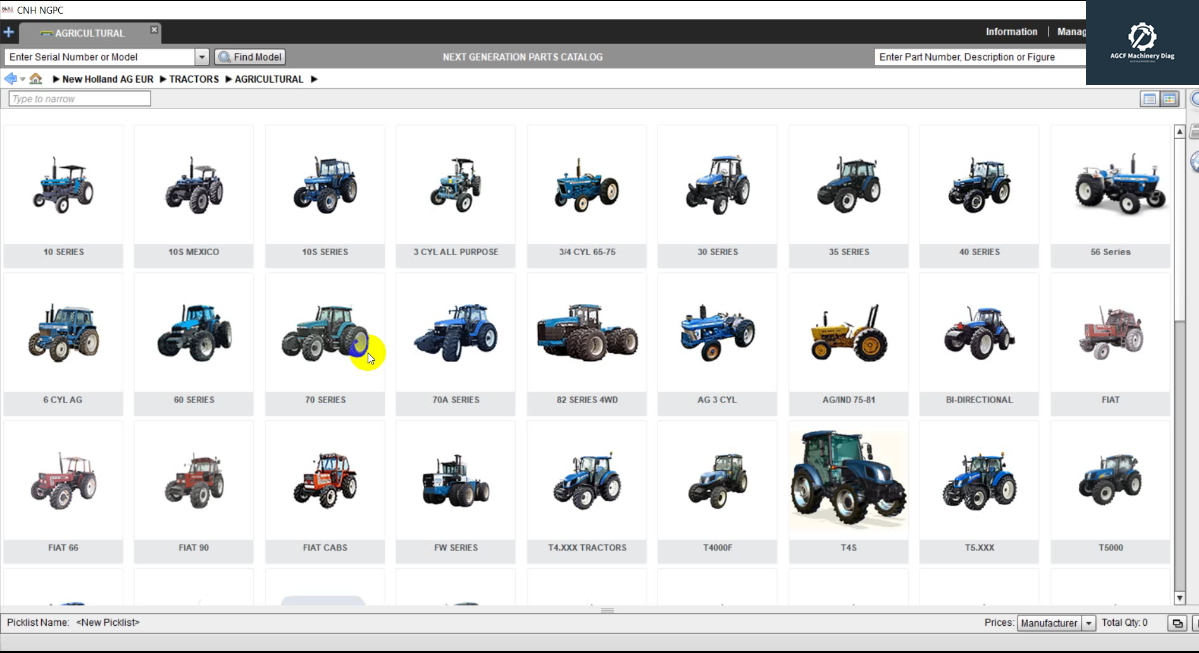Click inside the Type to narrow field

point(79,98)
